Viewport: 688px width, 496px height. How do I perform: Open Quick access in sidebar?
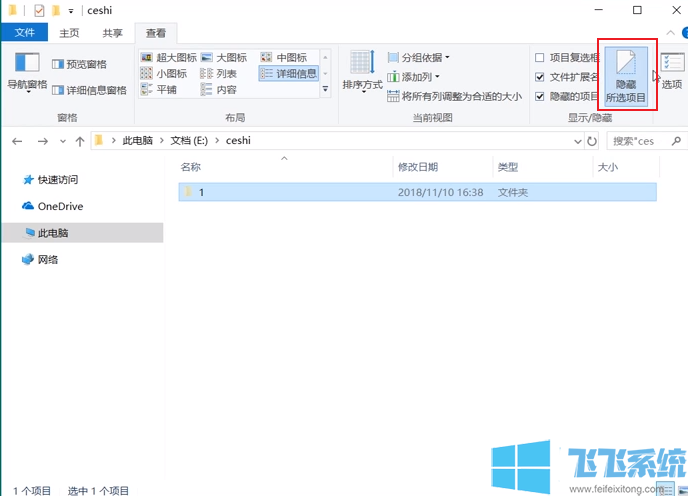[x=50, y=180]
